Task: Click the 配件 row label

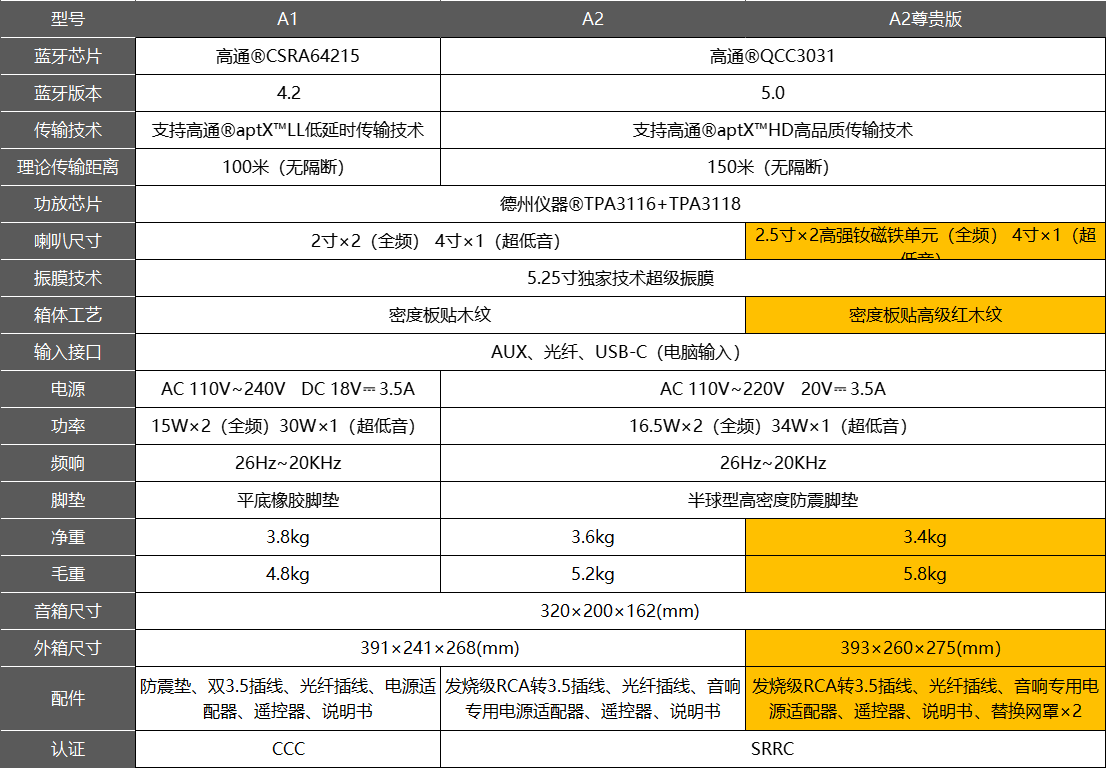Action: point(68,699)
